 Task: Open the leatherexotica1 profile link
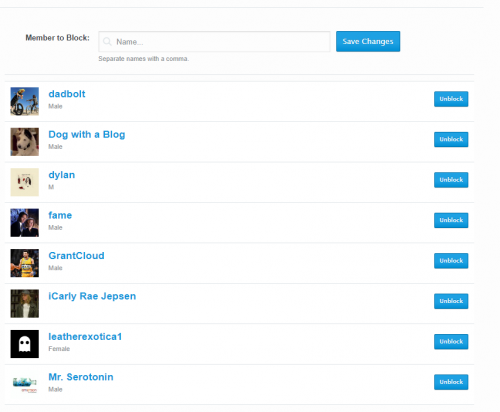point(85,337)
